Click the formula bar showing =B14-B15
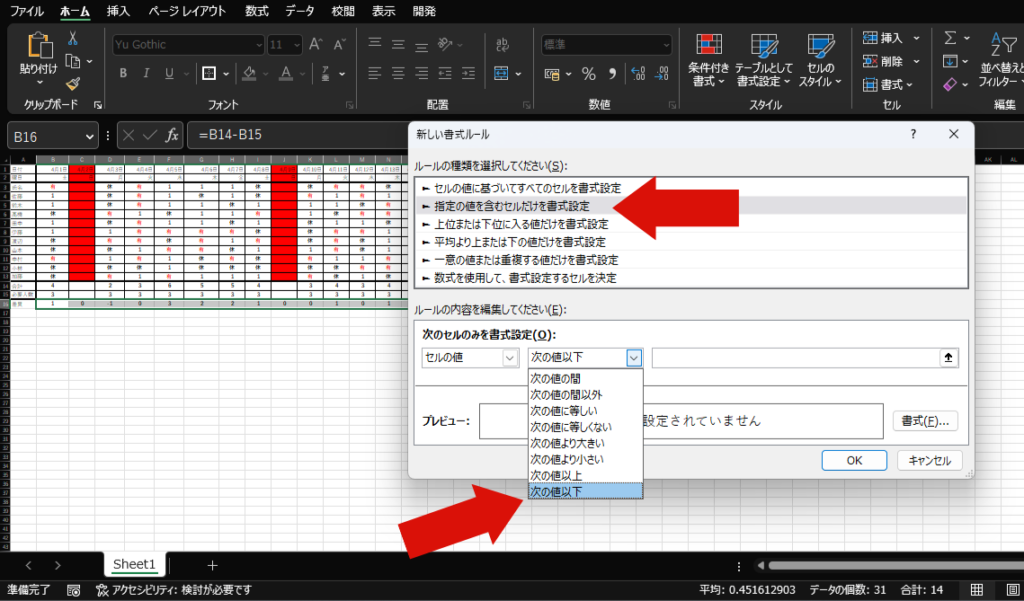 297,135
